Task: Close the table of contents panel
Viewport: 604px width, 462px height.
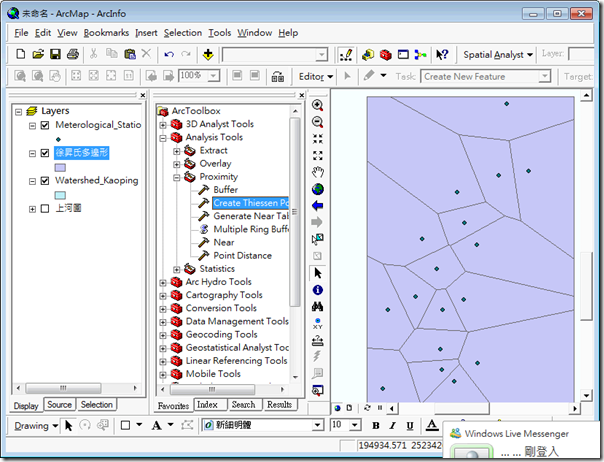Action: (143, 95)
